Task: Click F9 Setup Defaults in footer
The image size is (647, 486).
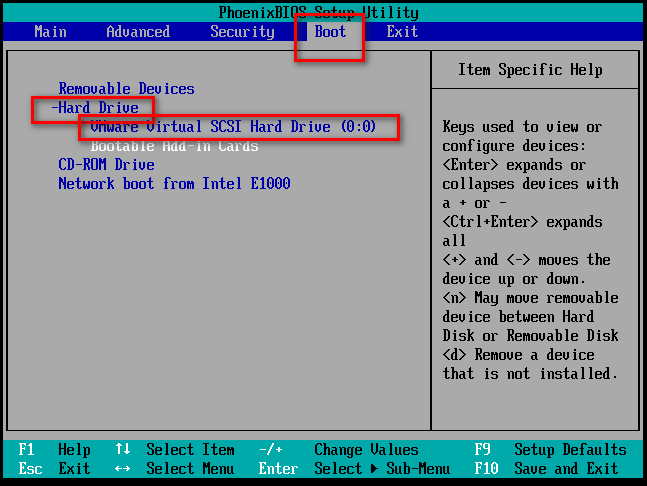Action: coord(550,450)
